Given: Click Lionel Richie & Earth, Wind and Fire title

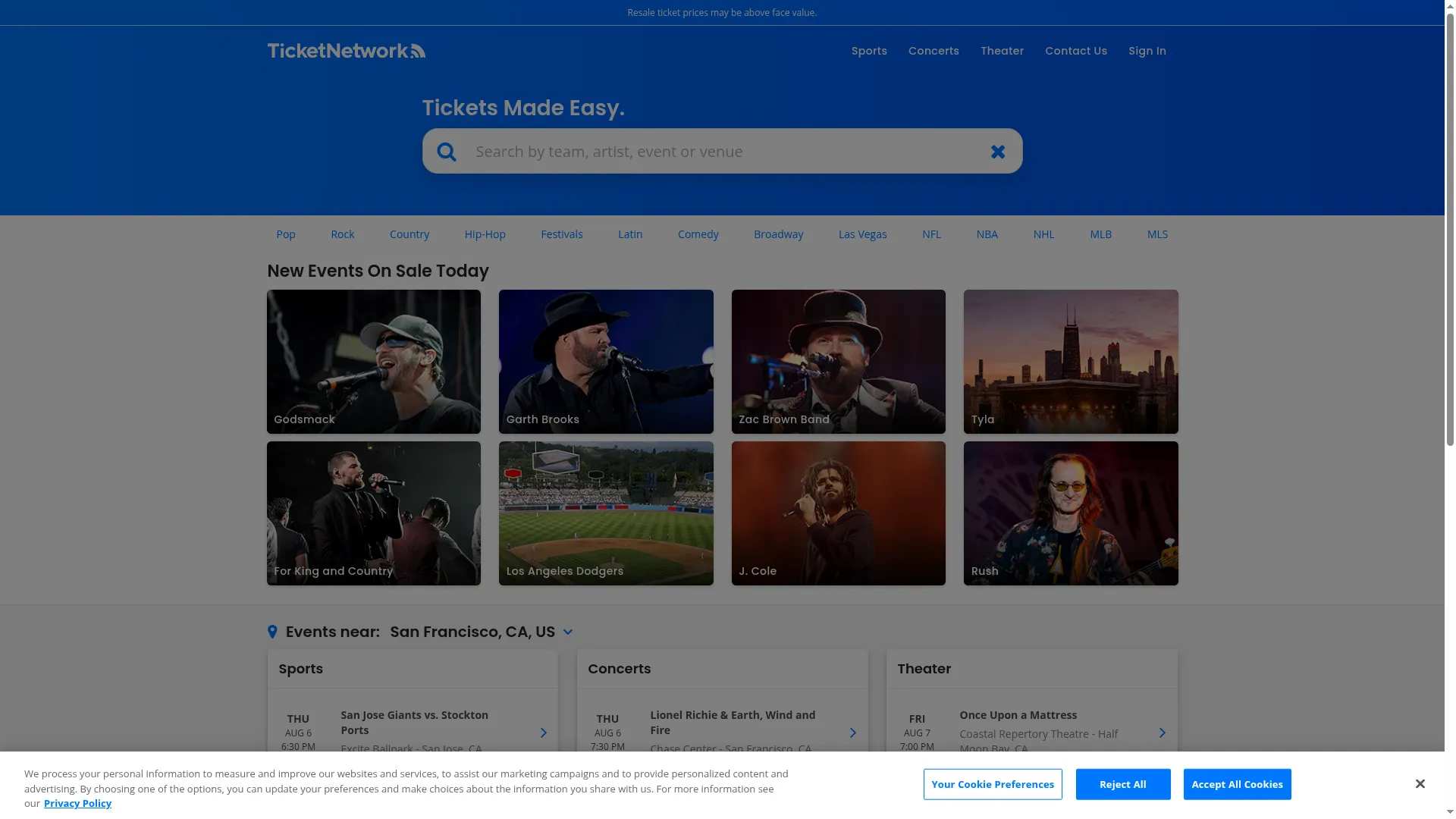Looking at the screenshot, I should tap(733, 723).
